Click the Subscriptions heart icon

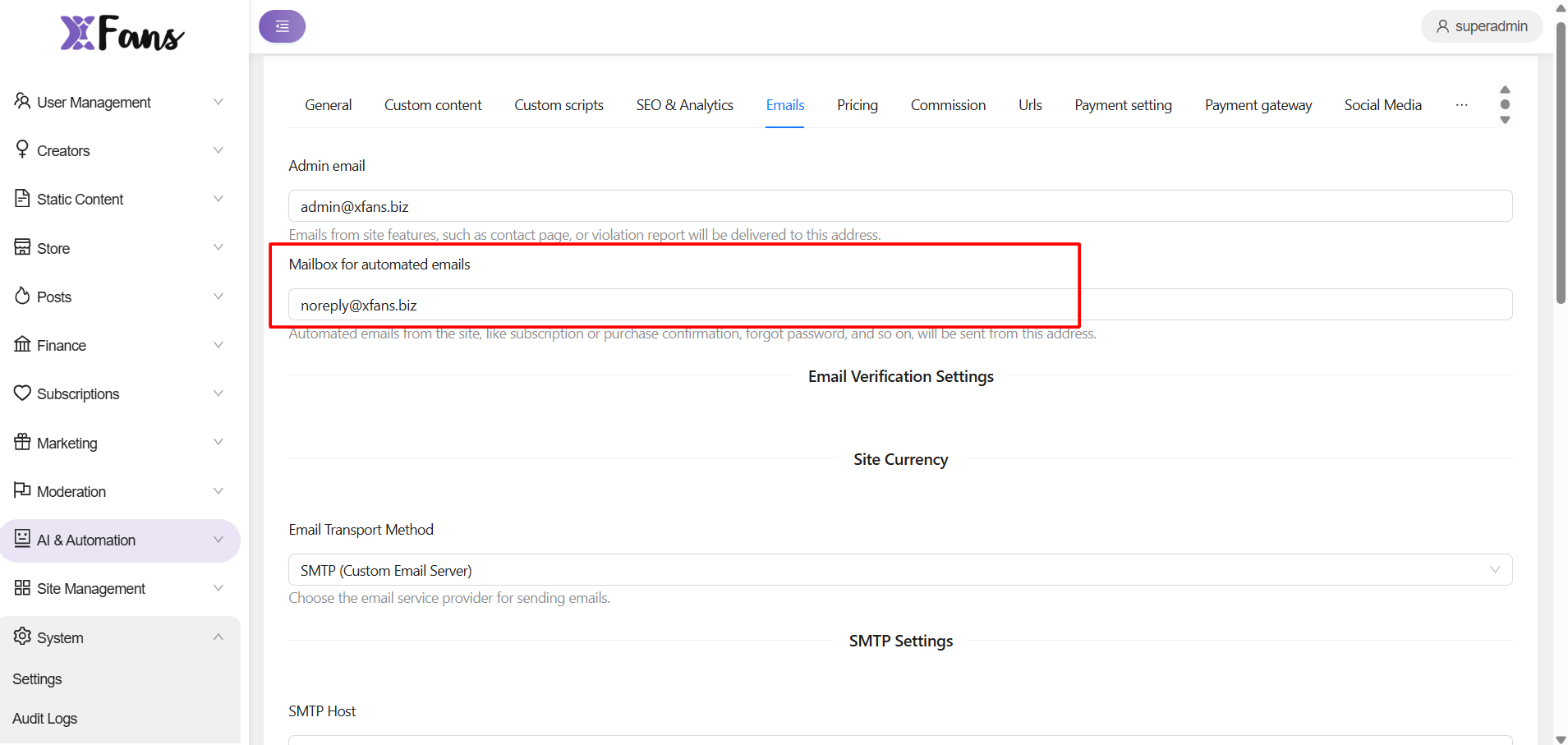point(22,393)
